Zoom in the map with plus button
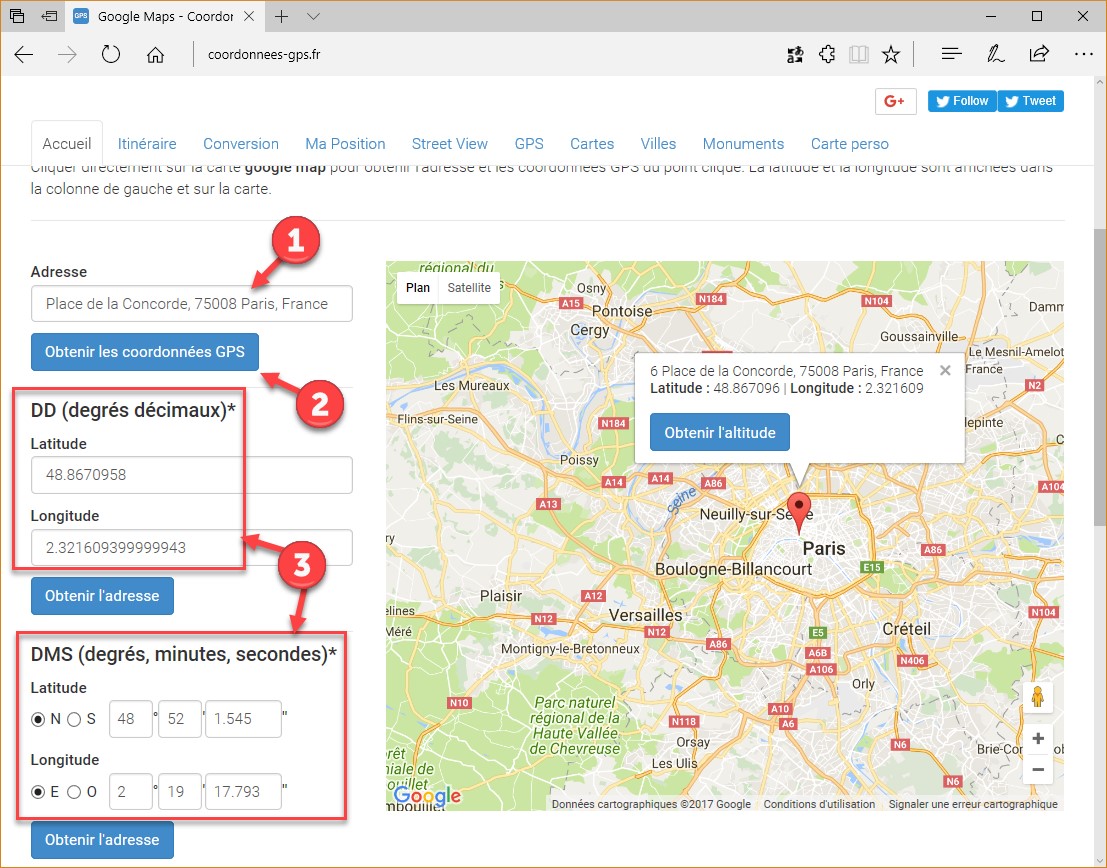1107x868 pixels. 1038,739
